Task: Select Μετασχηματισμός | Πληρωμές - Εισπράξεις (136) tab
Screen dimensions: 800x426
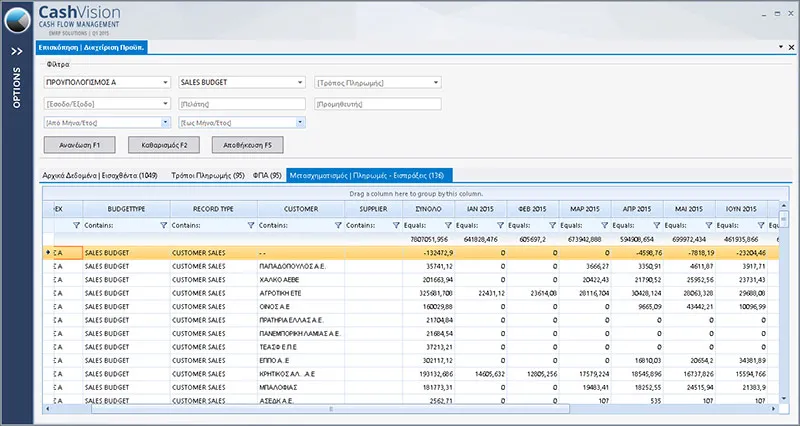Action: point(369,176)
